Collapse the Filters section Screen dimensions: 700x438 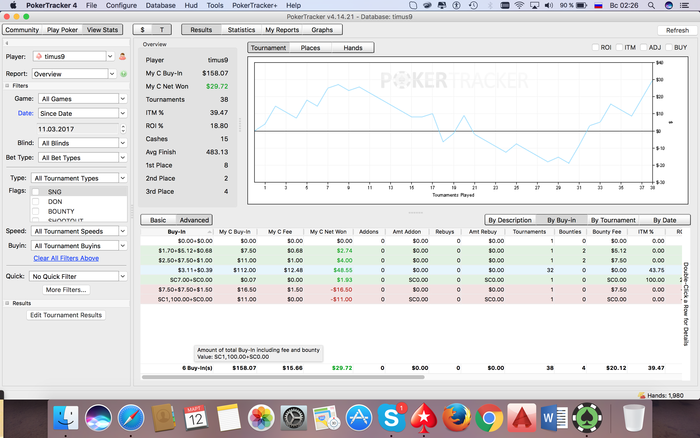tap(7, 85)
